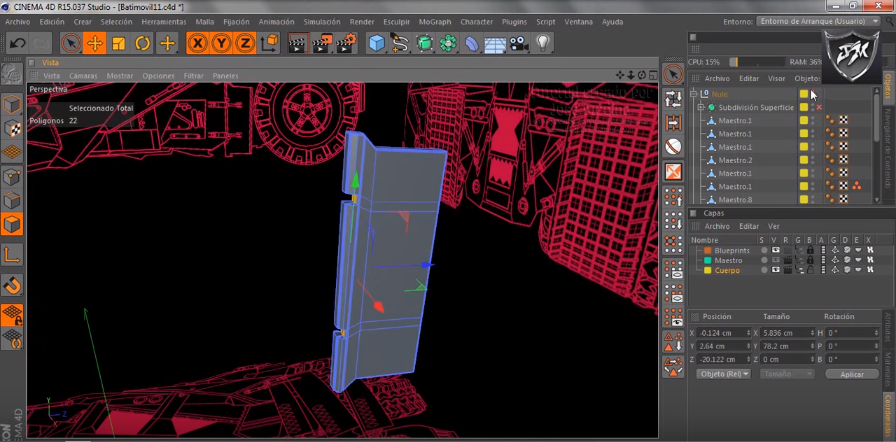Screen dimensions: 896x442
Task: Open the Entorno layout dropdown
Action: click(819, 21)
